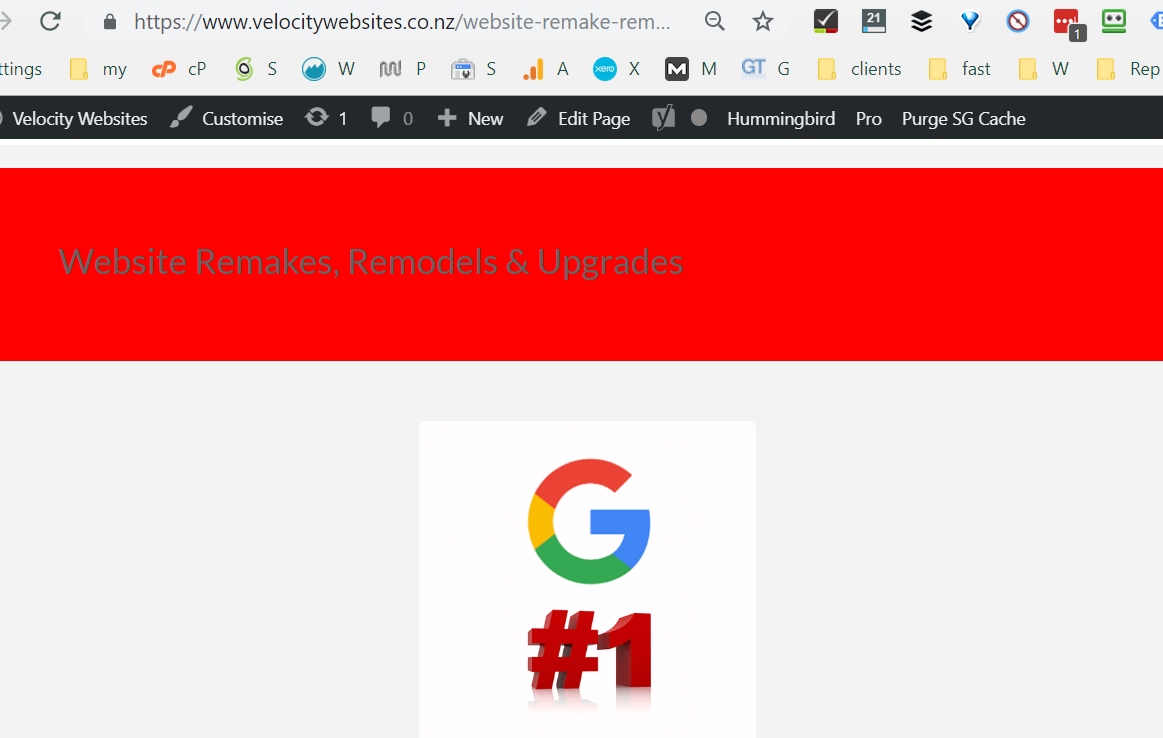Click Purge SG Cache

[963, 118]
